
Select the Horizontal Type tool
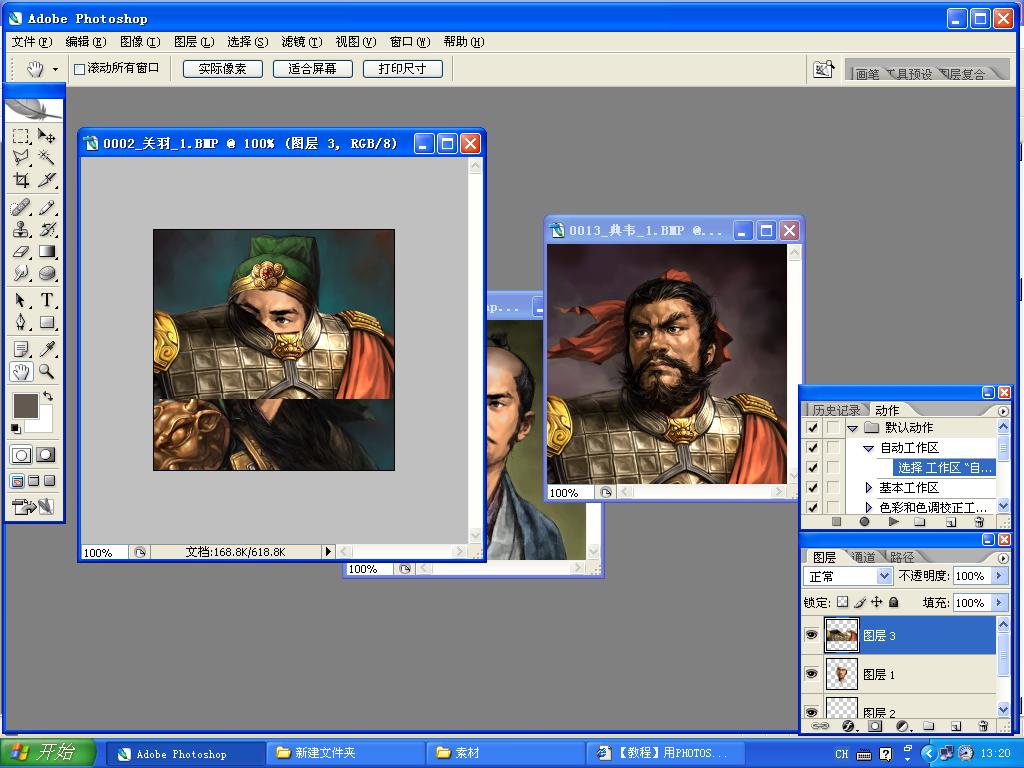pyautogui.click(x=47, y=300)
